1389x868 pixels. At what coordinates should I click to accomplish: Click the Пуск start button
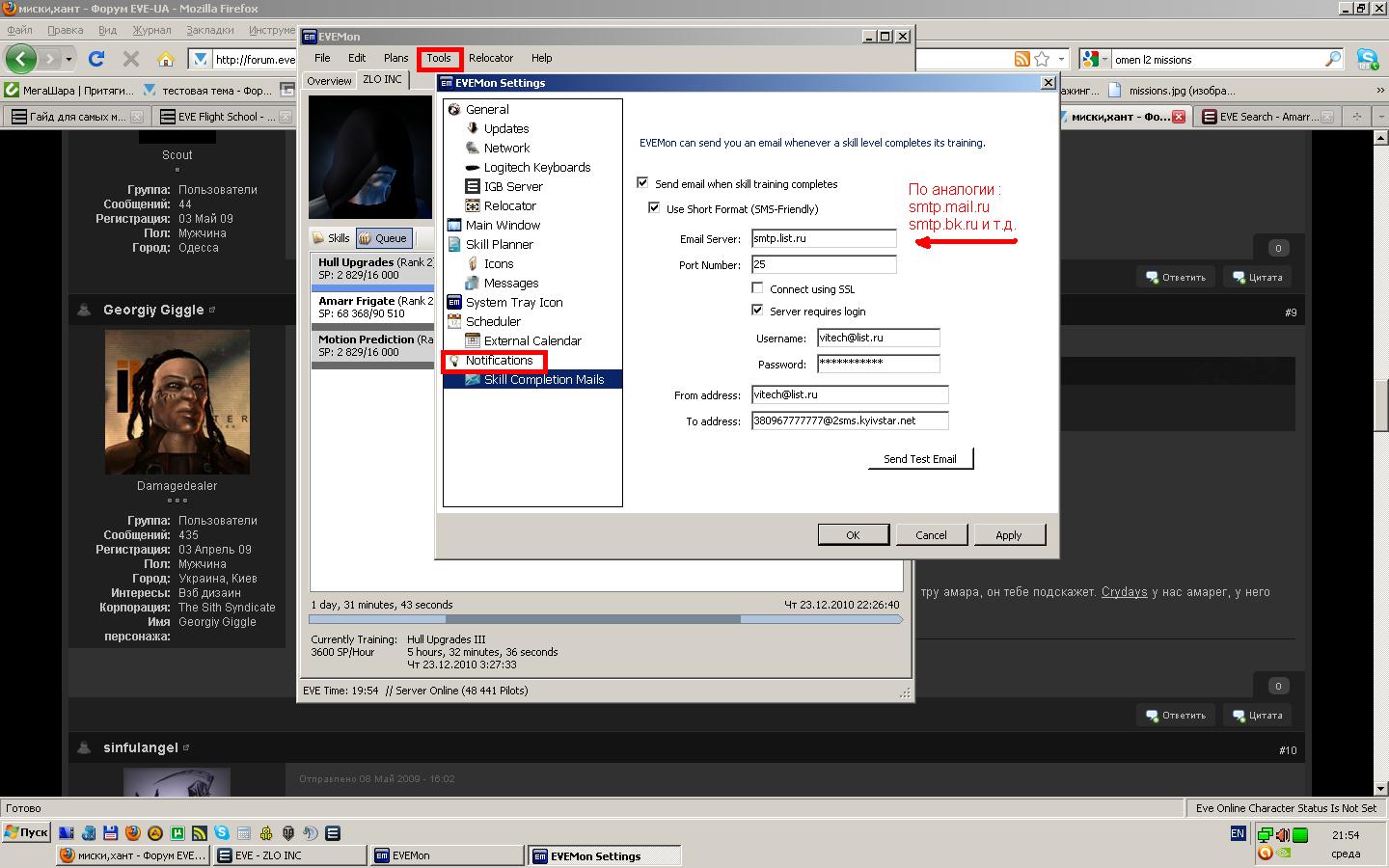[27, 832]
